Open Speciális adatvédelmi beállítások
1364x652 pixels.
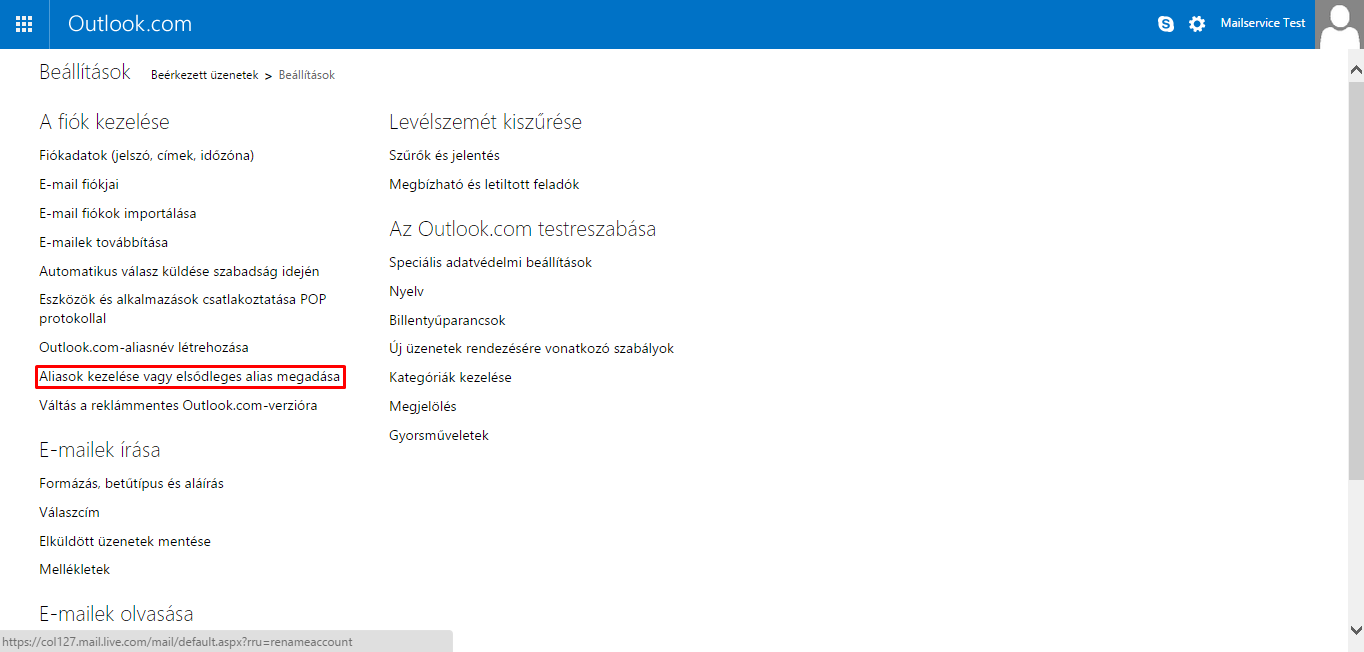click(491, 262)
